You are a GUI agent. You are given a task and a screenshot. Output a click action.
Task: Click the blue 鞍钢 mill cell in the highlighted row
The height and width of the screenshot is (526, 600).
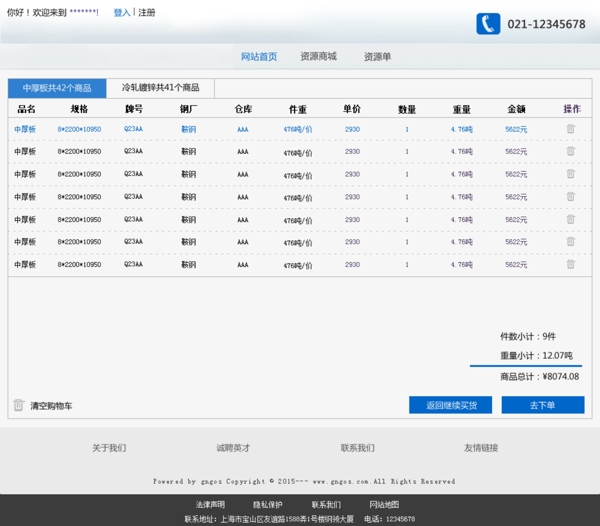[189, 129]
